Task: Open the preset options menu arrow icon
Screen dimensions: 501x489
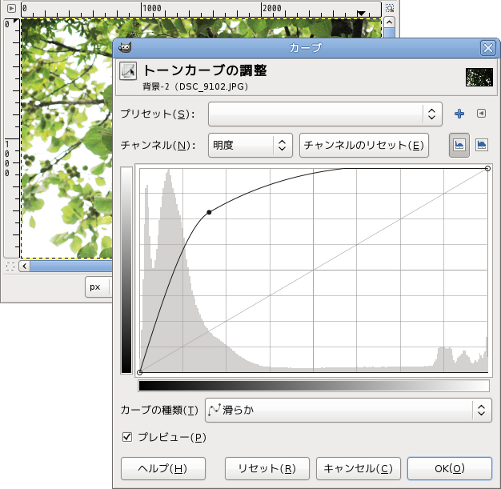Action: coord(481,114)
